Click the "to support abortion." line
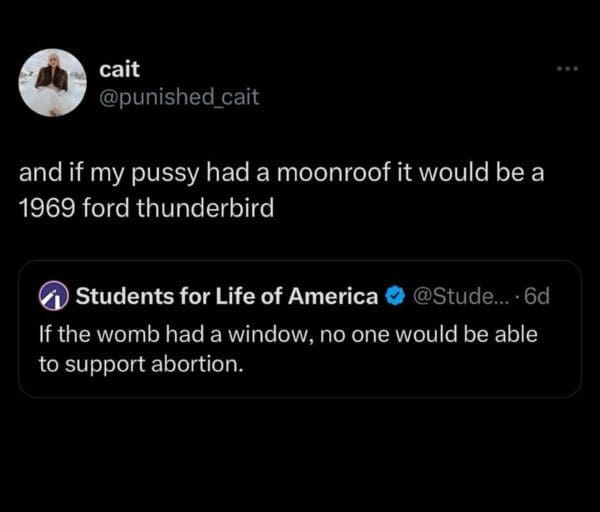This screenshot has width=600, height=512. 141,364
